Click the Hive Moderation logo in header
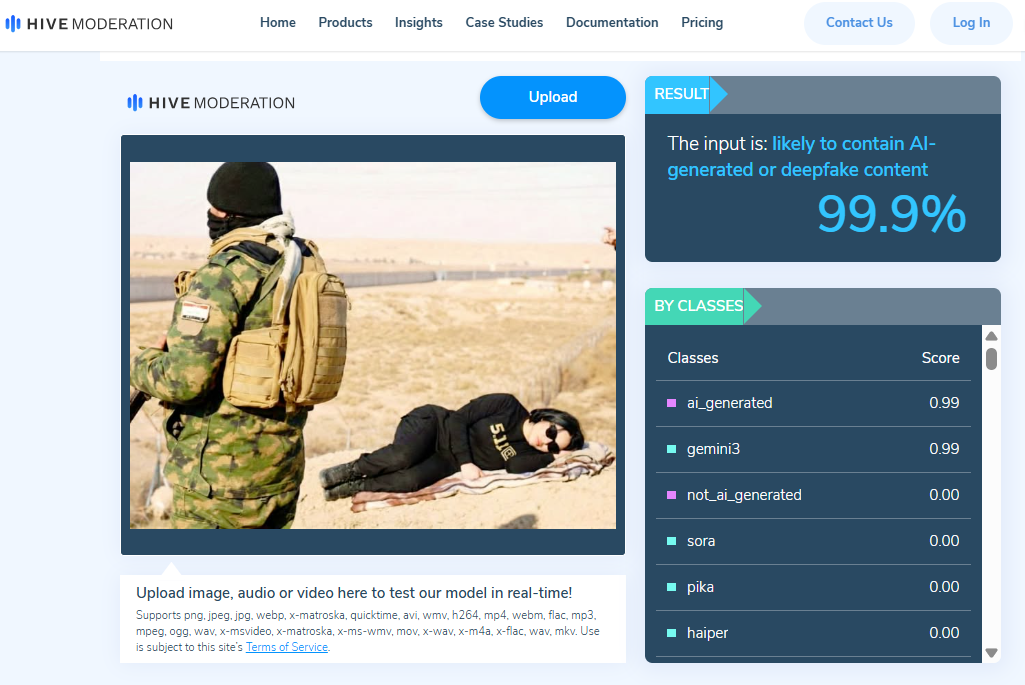Screen dimensions: 1025x685 tap(89, 23)
